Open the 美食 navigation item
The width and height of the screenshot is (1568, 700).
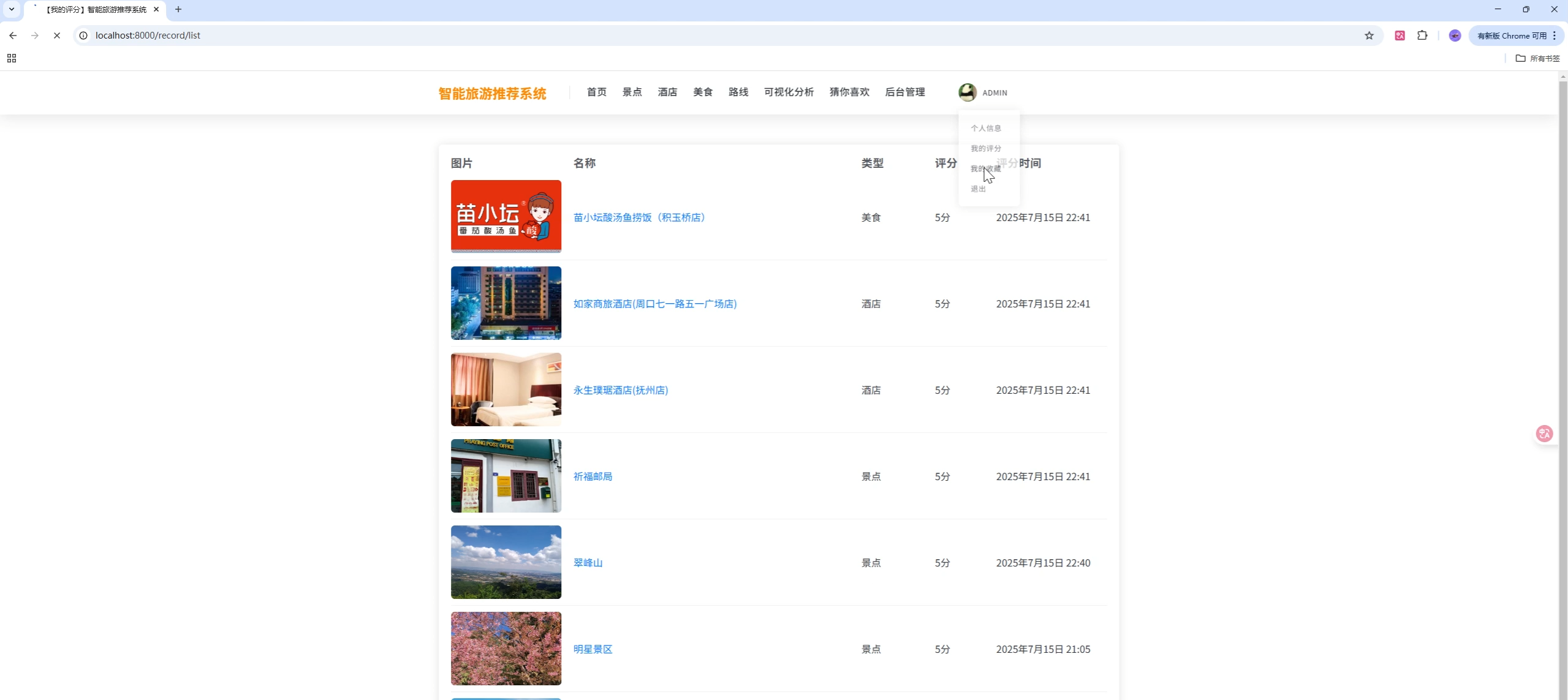703,92
